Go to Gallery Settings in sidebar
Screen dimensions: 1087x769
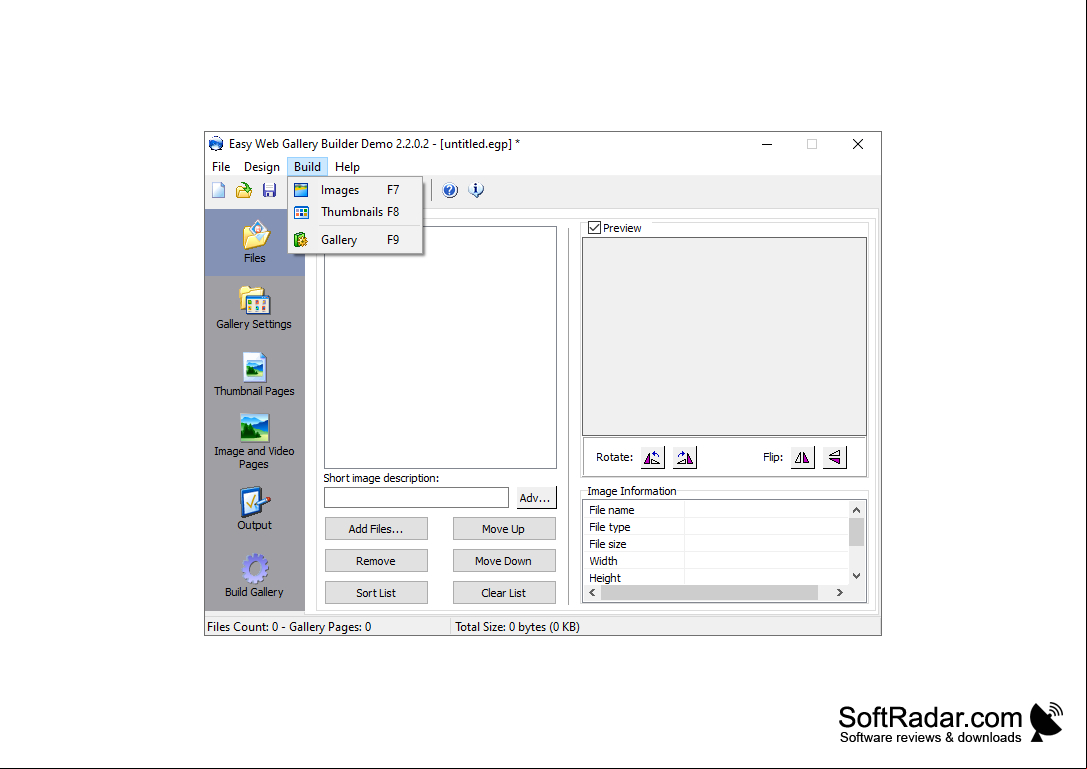(x=254, y=308)
